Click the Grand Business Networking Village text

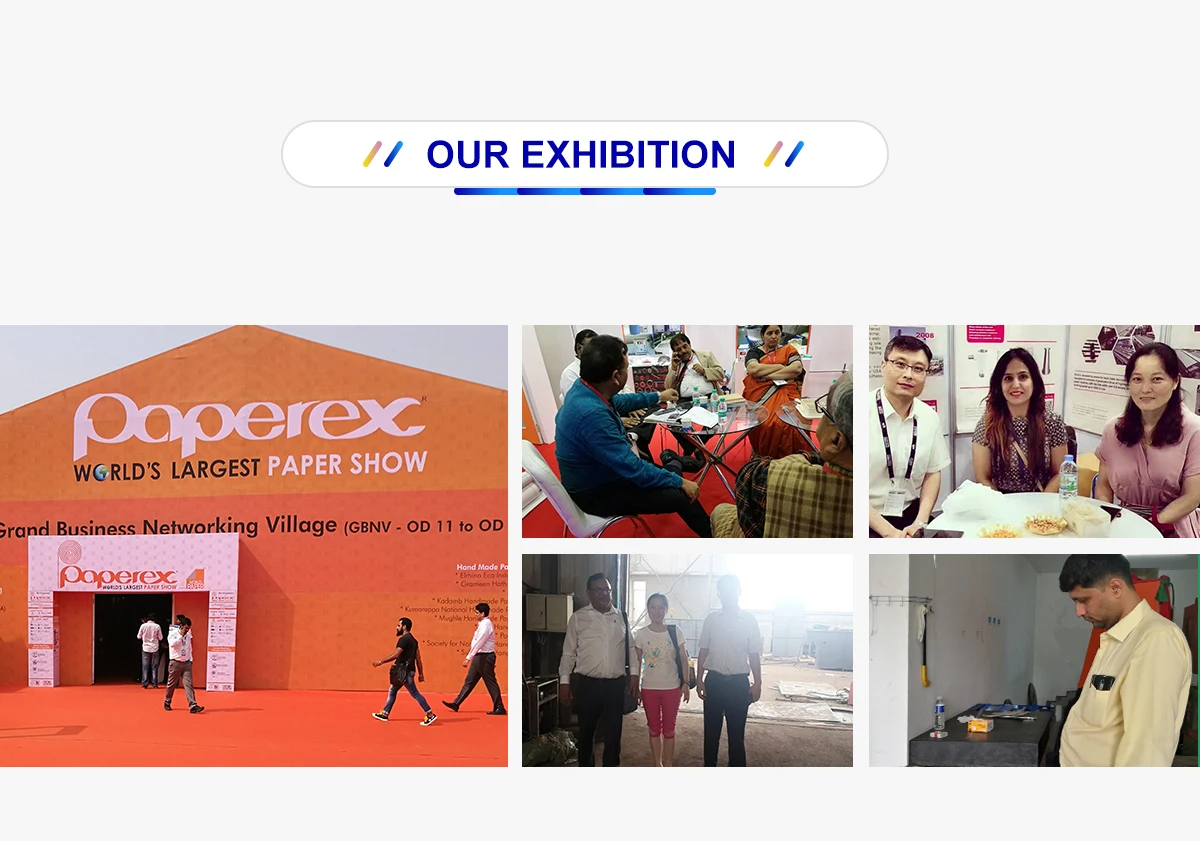coord(170,527)
